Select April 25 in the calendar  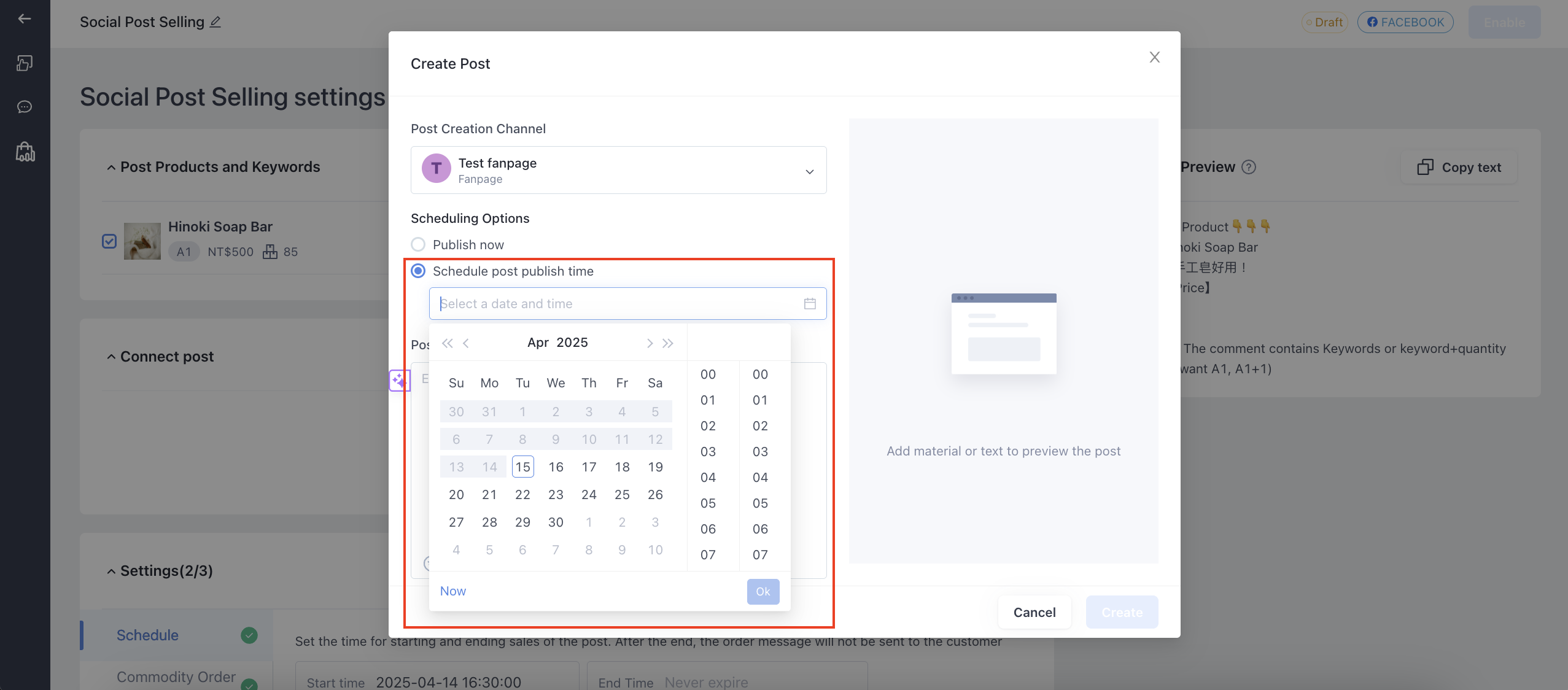(x=622, y=495)
